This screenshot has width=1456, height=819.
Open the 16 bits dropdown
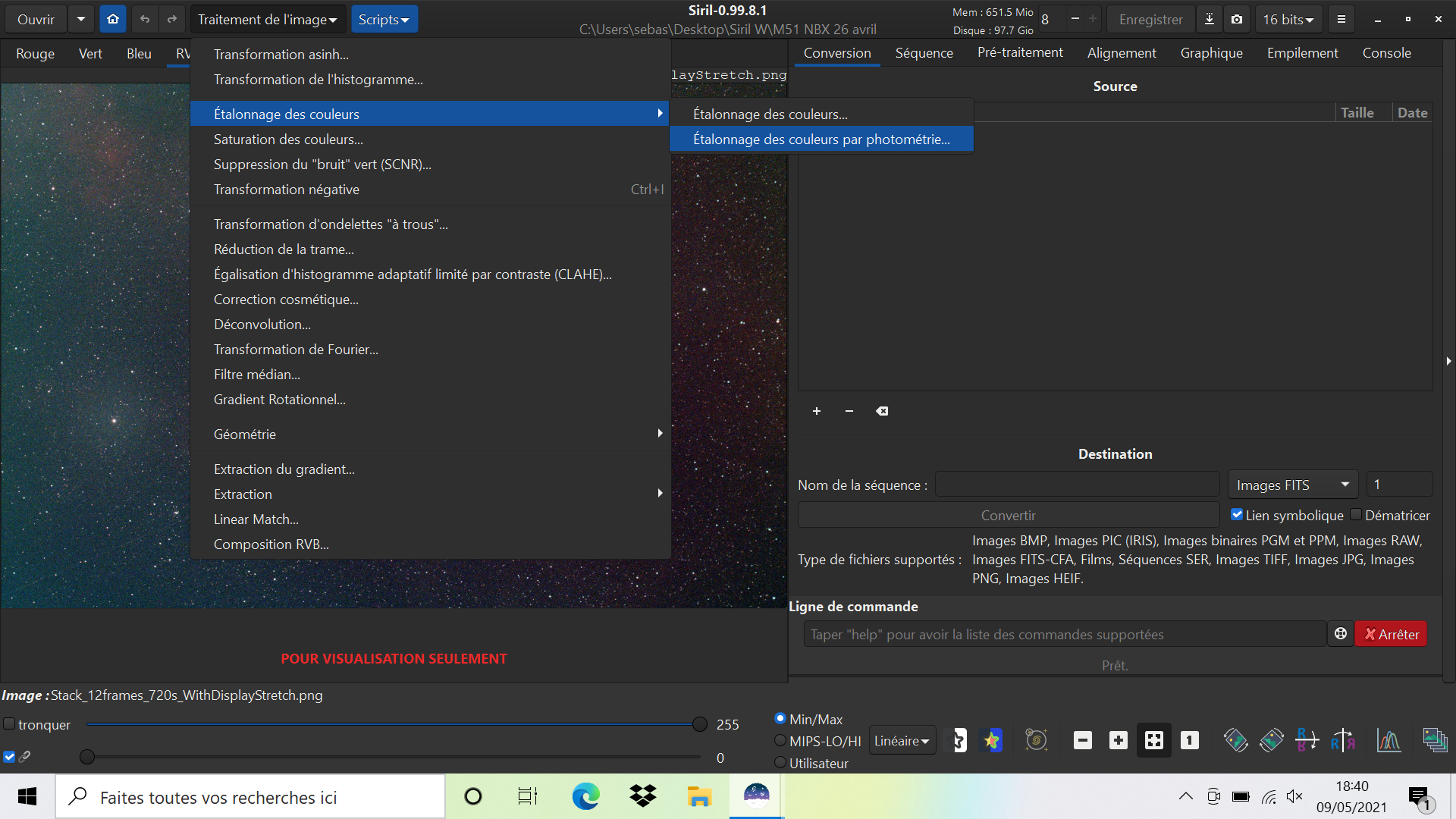pyautogui.click(x=1288, y=19)
